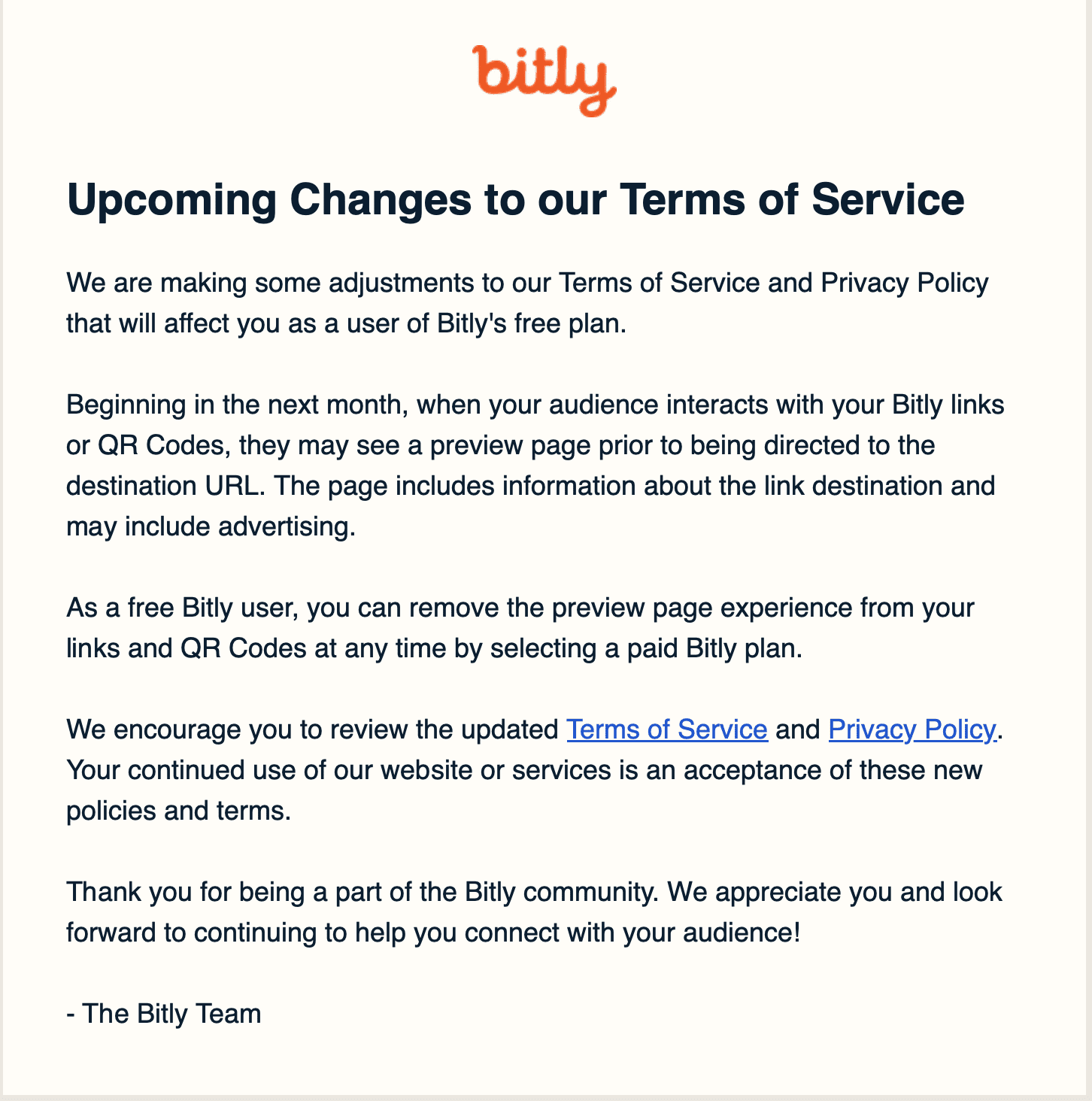
Task: Open the Privacy Policy link
Action: click(x=912, y=729)
